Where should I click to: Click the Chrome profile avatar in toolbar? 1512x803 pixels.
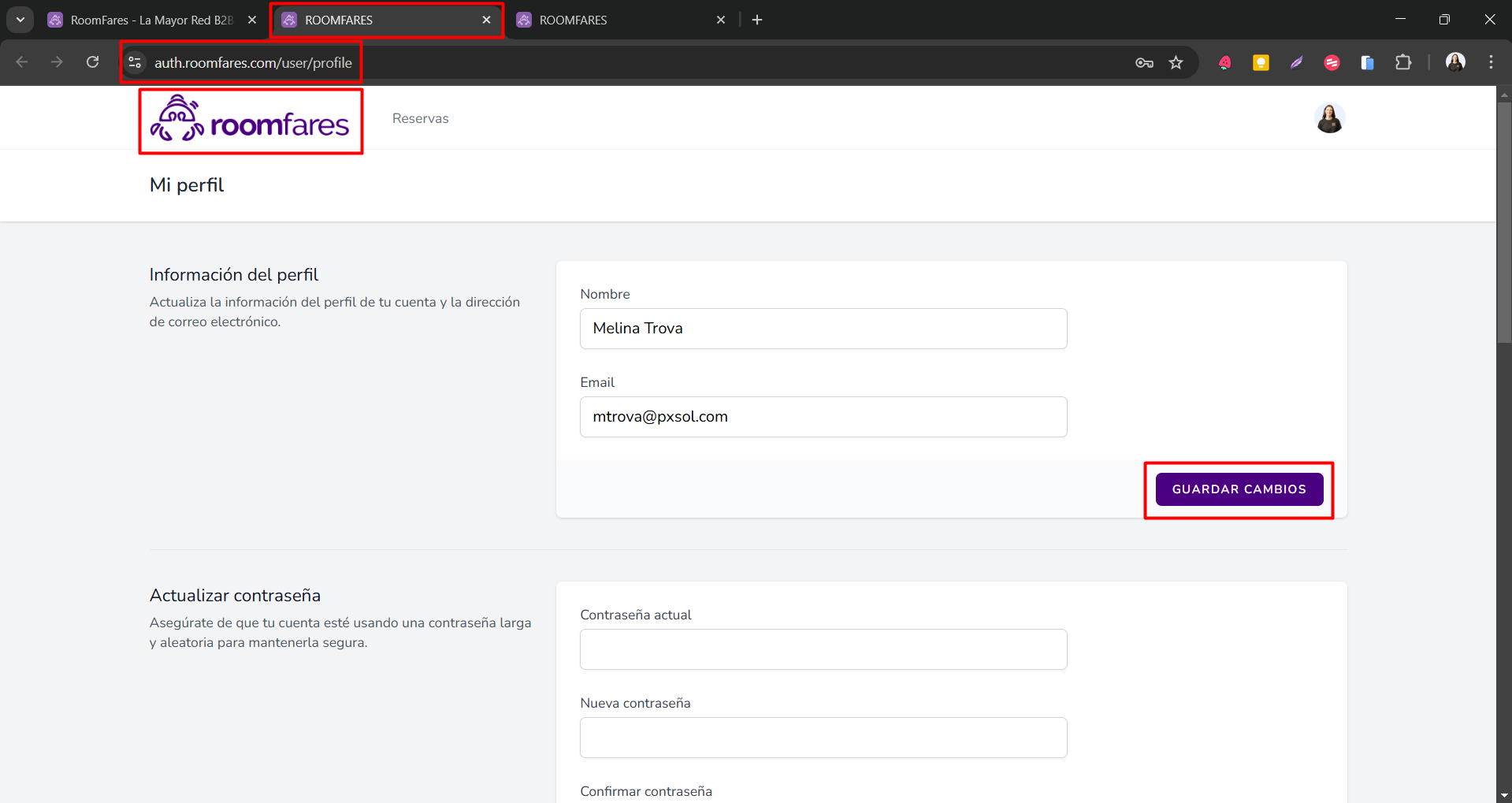1455,62
